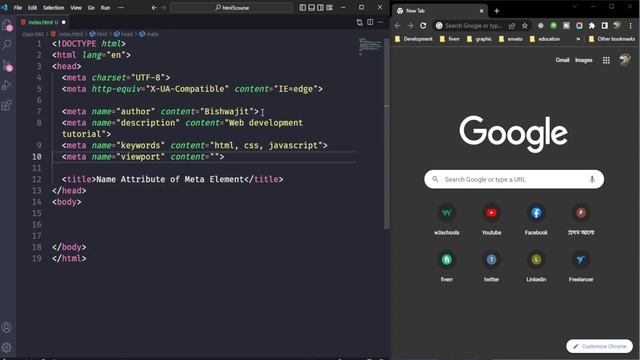This screenshot has height=360, width=640.
Task: Expand the index.html breadcrumb item
Action: 67,34
